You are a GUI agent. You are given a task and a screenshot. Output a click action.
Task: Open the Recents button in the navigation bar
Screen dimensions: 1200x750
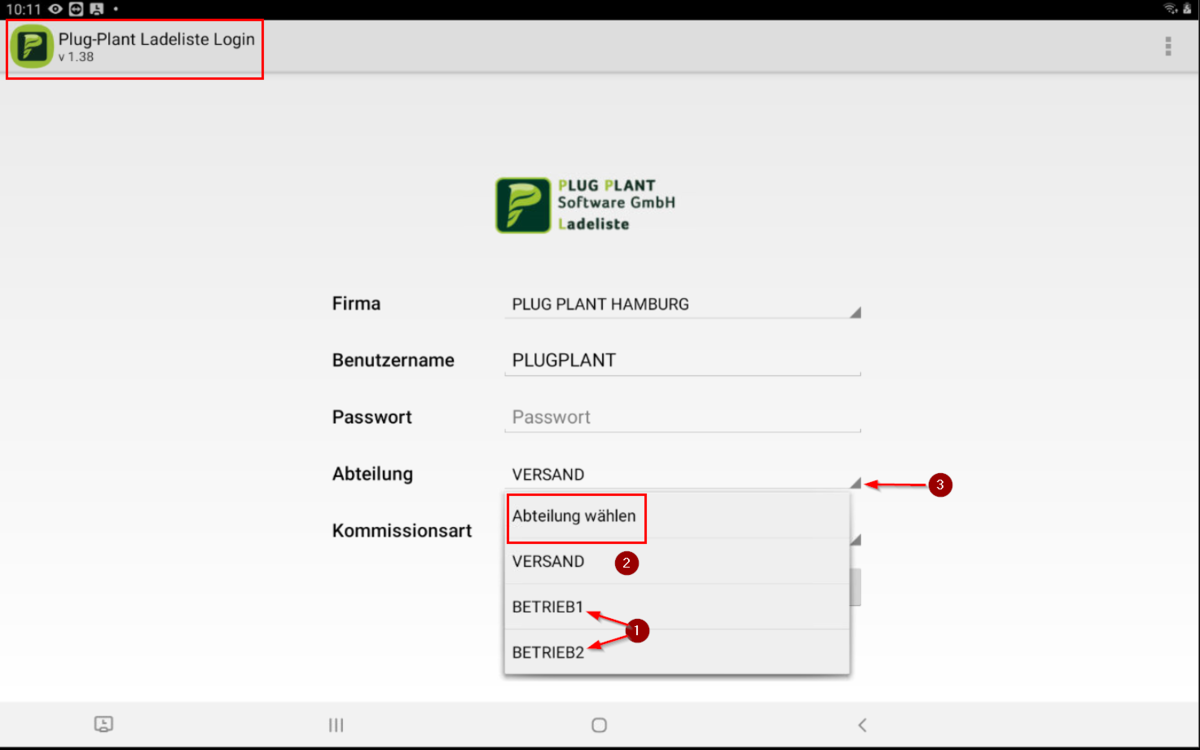(336, 724)
